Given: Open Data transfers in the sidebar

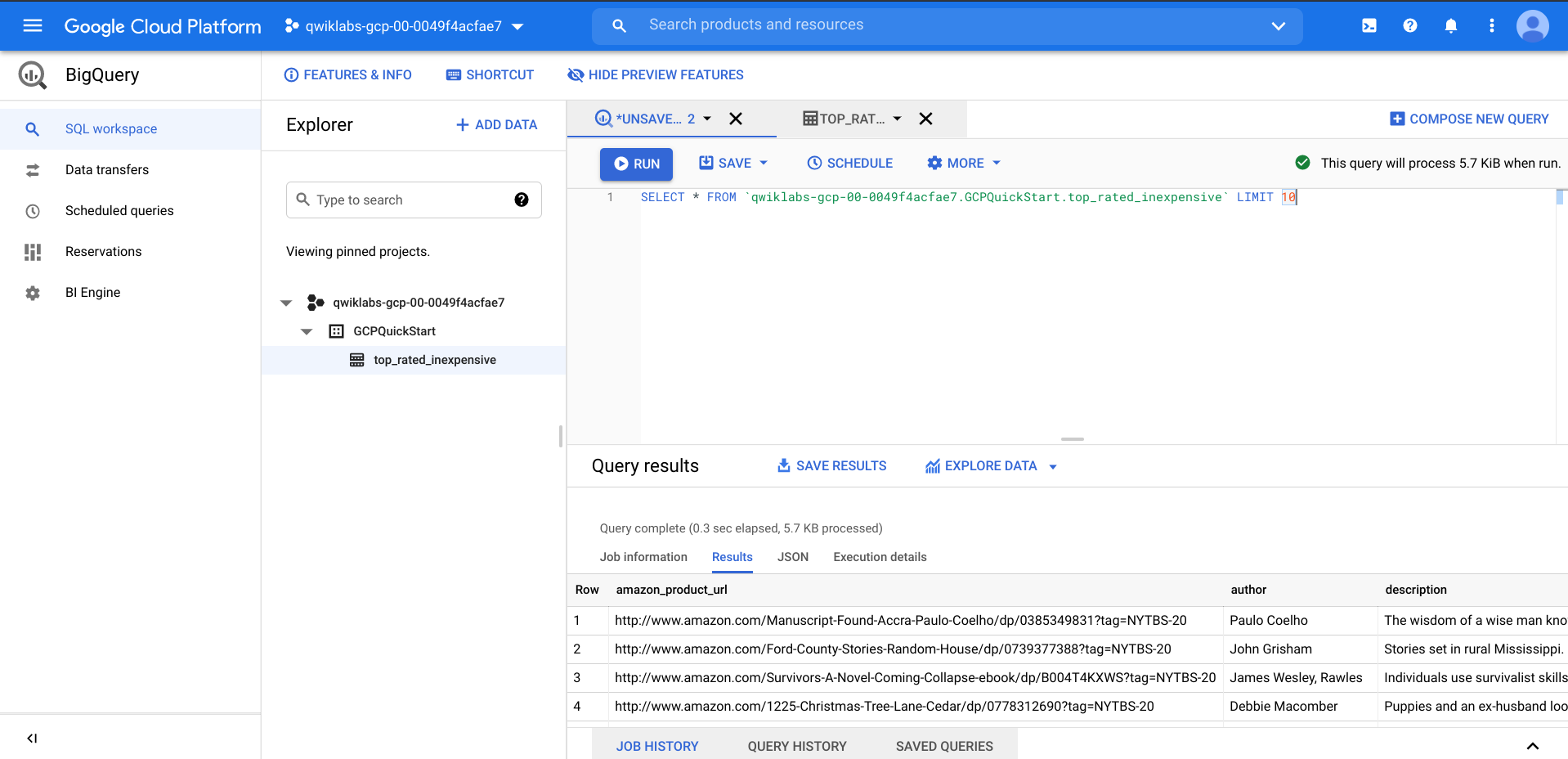Looking at the screenshot, I should click(x=130, y=170).
